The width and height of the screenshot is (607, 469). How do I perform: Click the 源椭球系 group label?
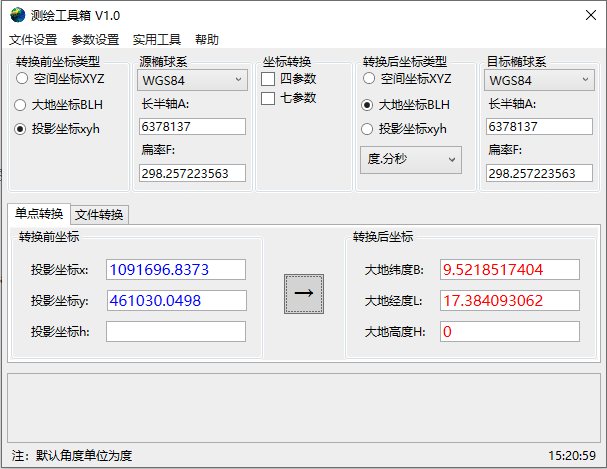point(163,62)
